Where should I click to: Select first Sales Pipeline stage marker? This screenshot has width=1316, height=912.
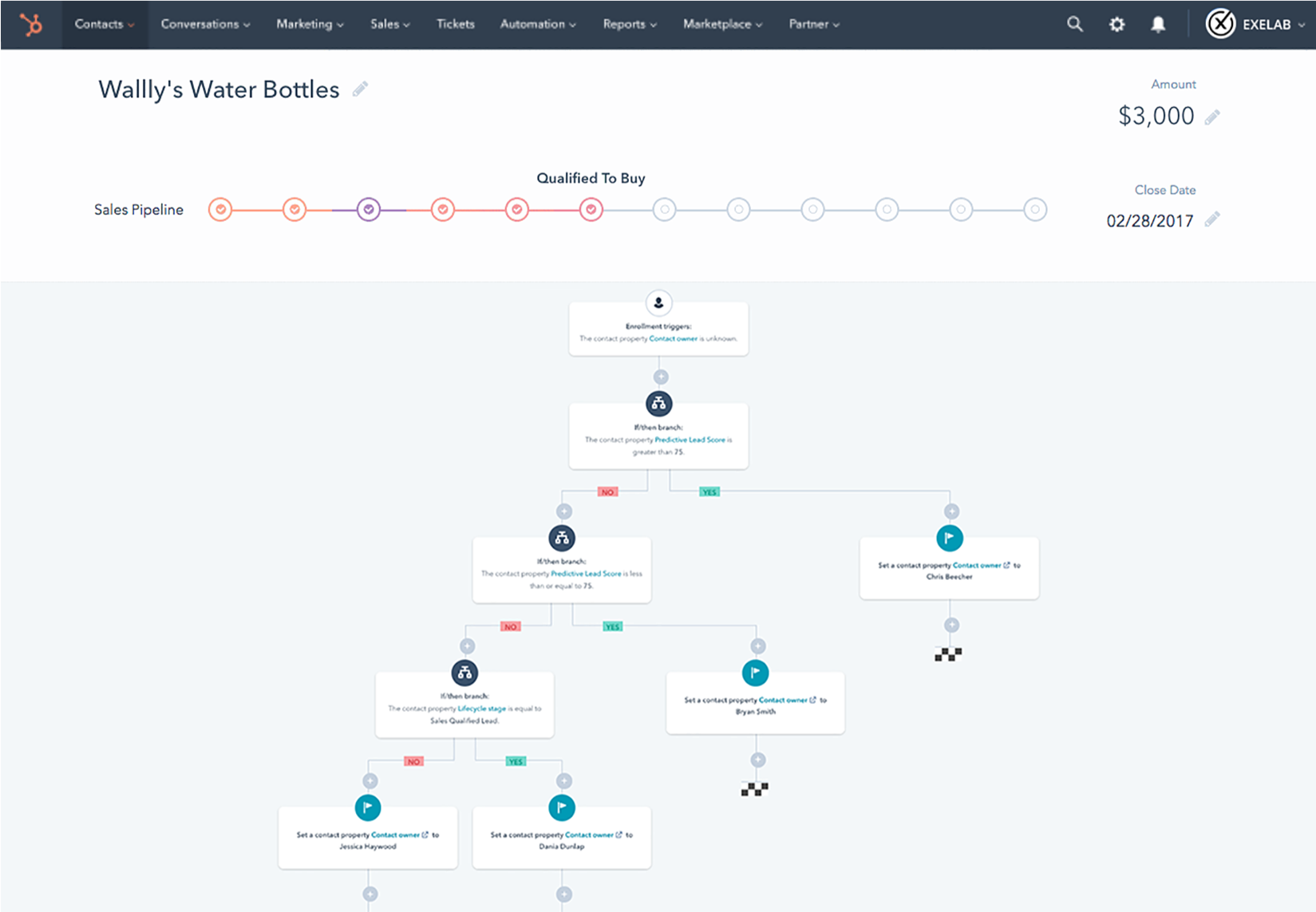point(220,210)
